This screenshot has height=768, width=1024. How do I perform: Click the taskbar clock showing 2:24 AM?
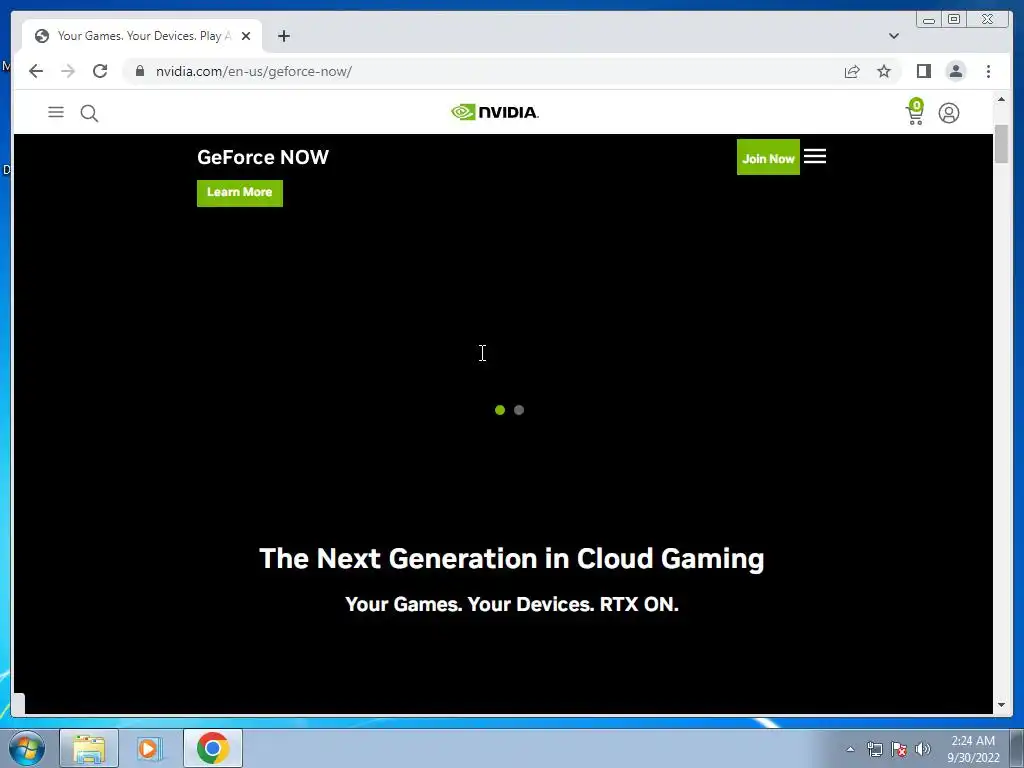(x=973, y=749)
